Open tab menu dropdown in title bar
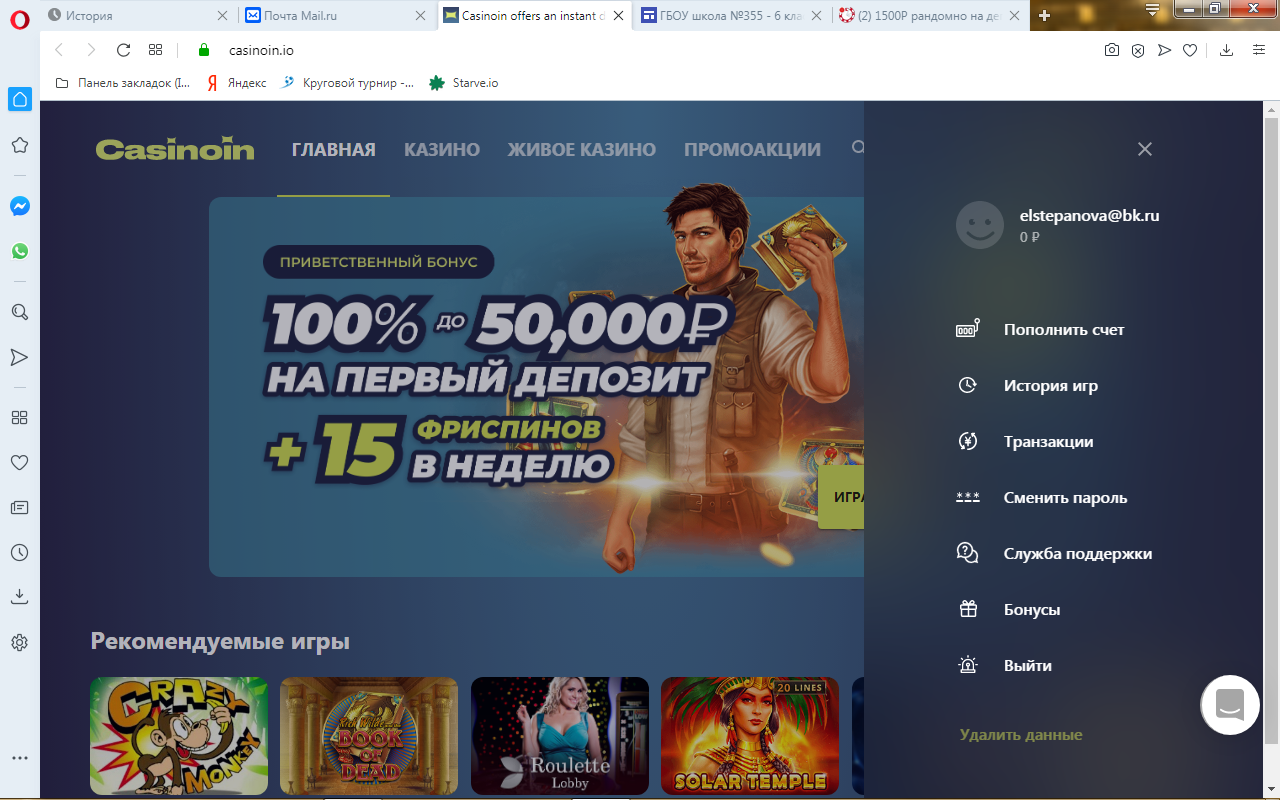 click(x=1152, y=10)
